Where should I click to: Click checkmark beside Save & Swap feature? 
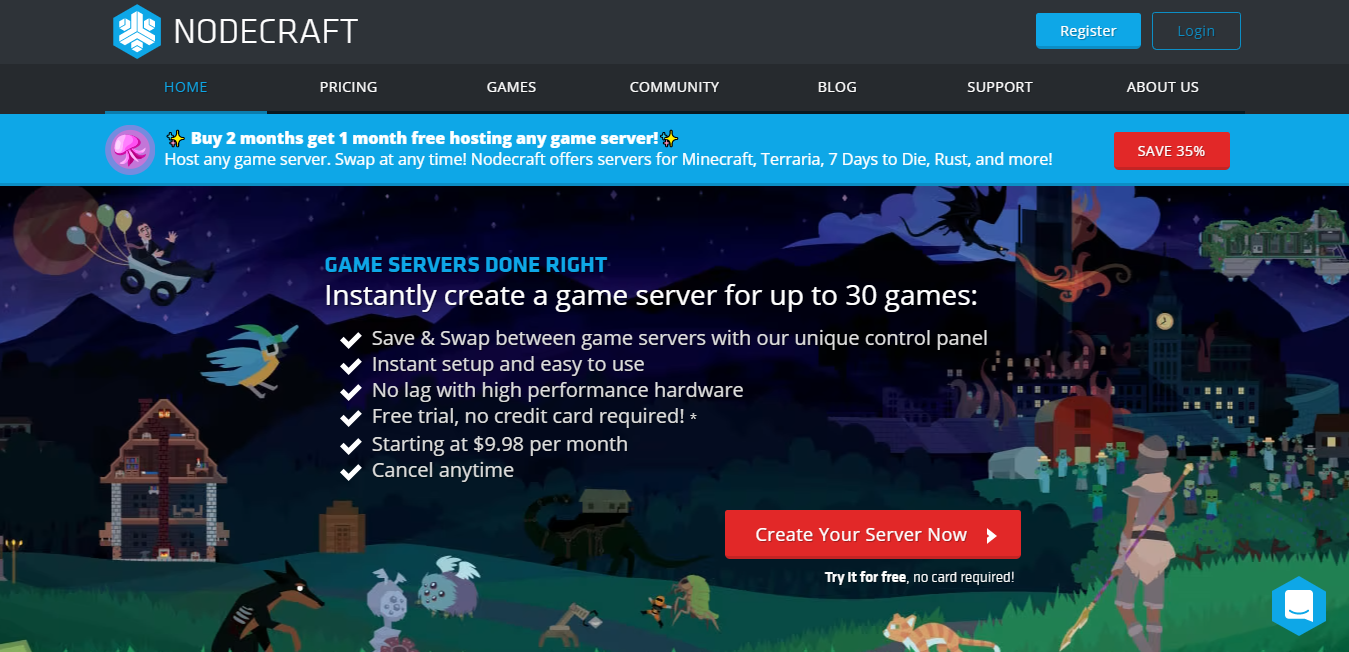[x=350, y=340]
